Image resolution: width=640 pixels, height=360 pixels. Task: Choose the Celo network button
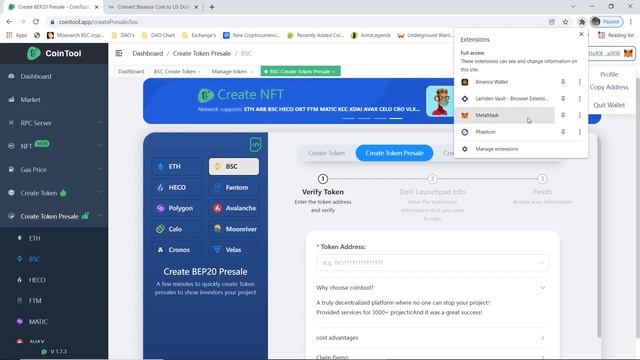(177, 229)
